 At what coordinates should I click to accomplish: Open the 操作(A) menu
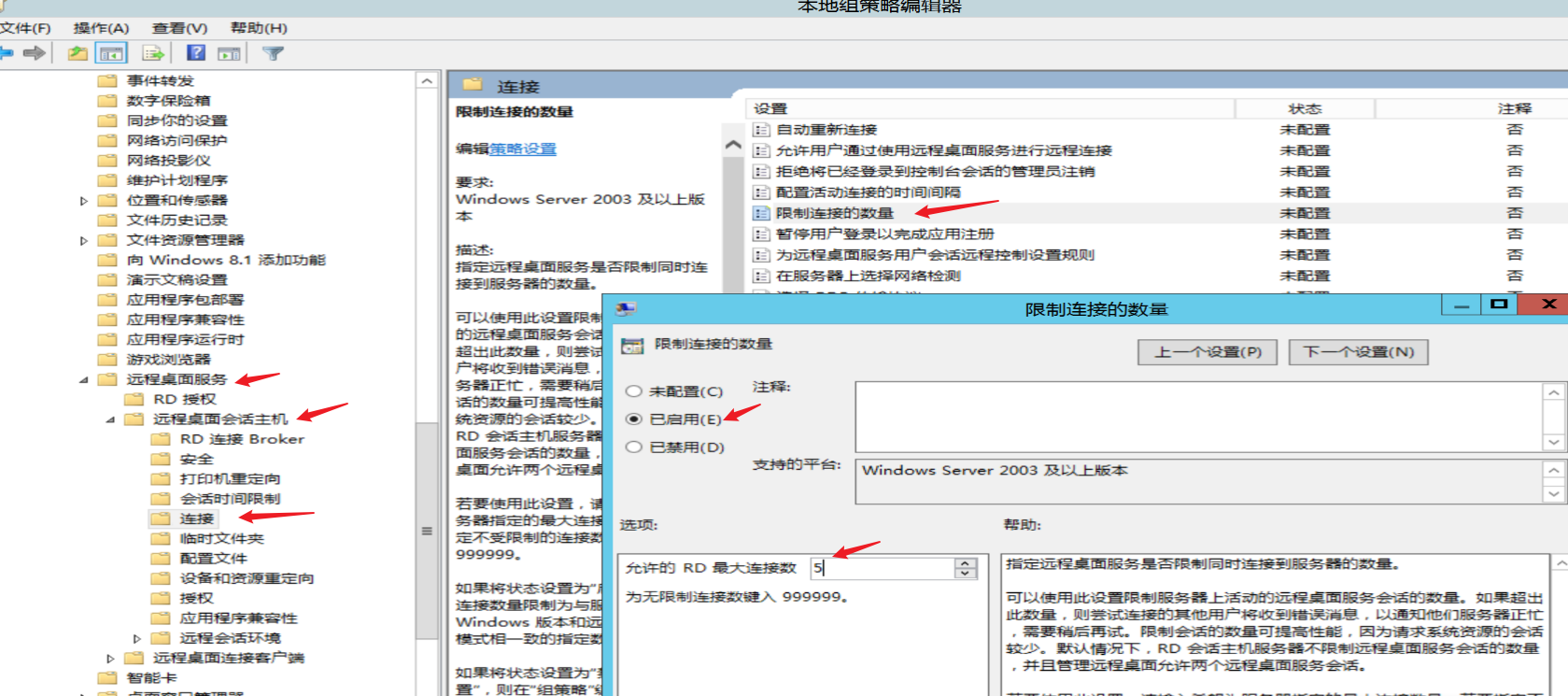click(101, 28)
